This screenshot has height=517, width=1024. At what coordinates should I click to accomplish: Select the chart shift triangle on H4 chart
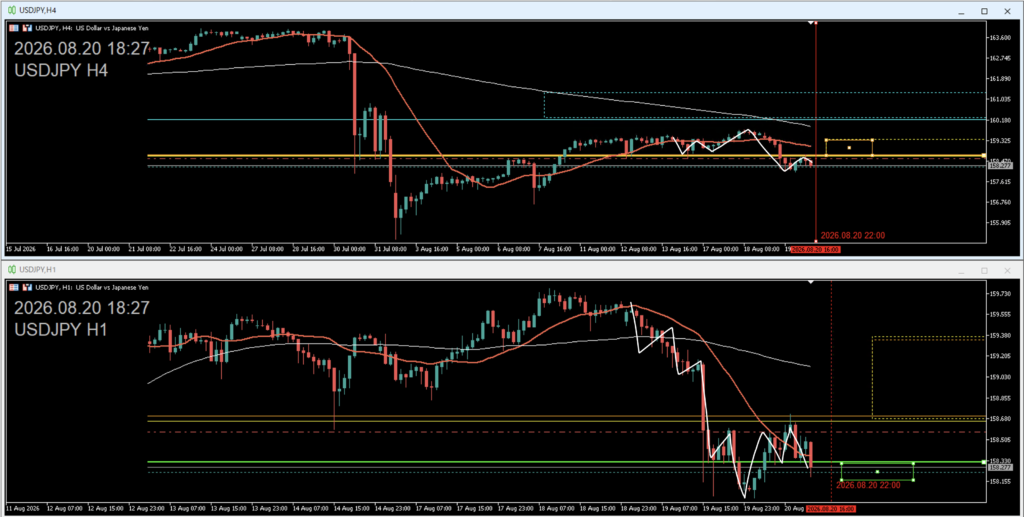click(x=810, y=24)
